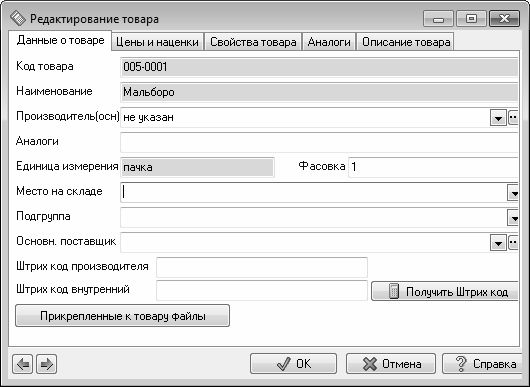Confirm changes with the OK button
The height and width of the screenshot is (387, 530).
(x=293, y=364)
